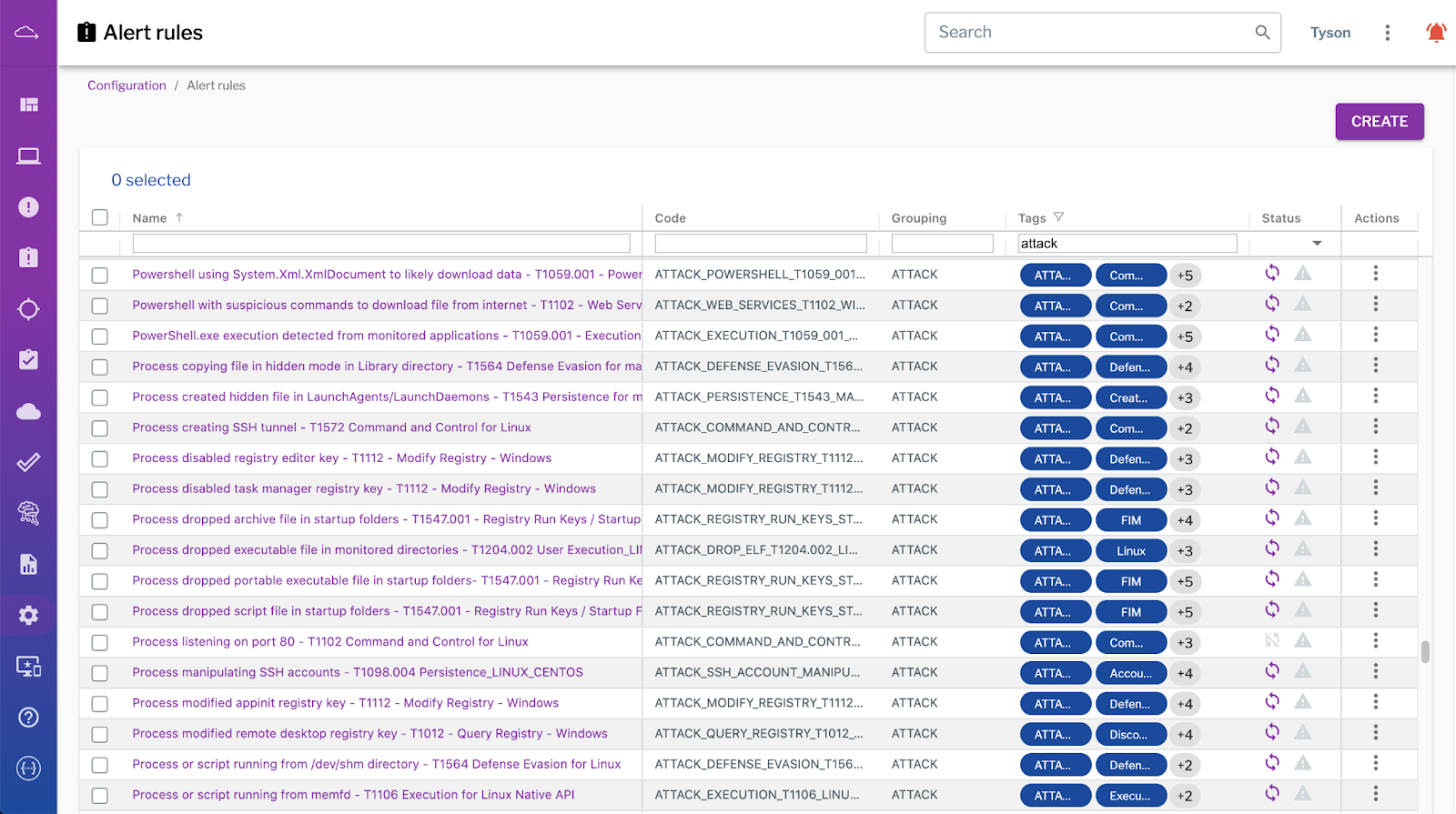Go to Configuration breadcrumb link

pos(126,85)
